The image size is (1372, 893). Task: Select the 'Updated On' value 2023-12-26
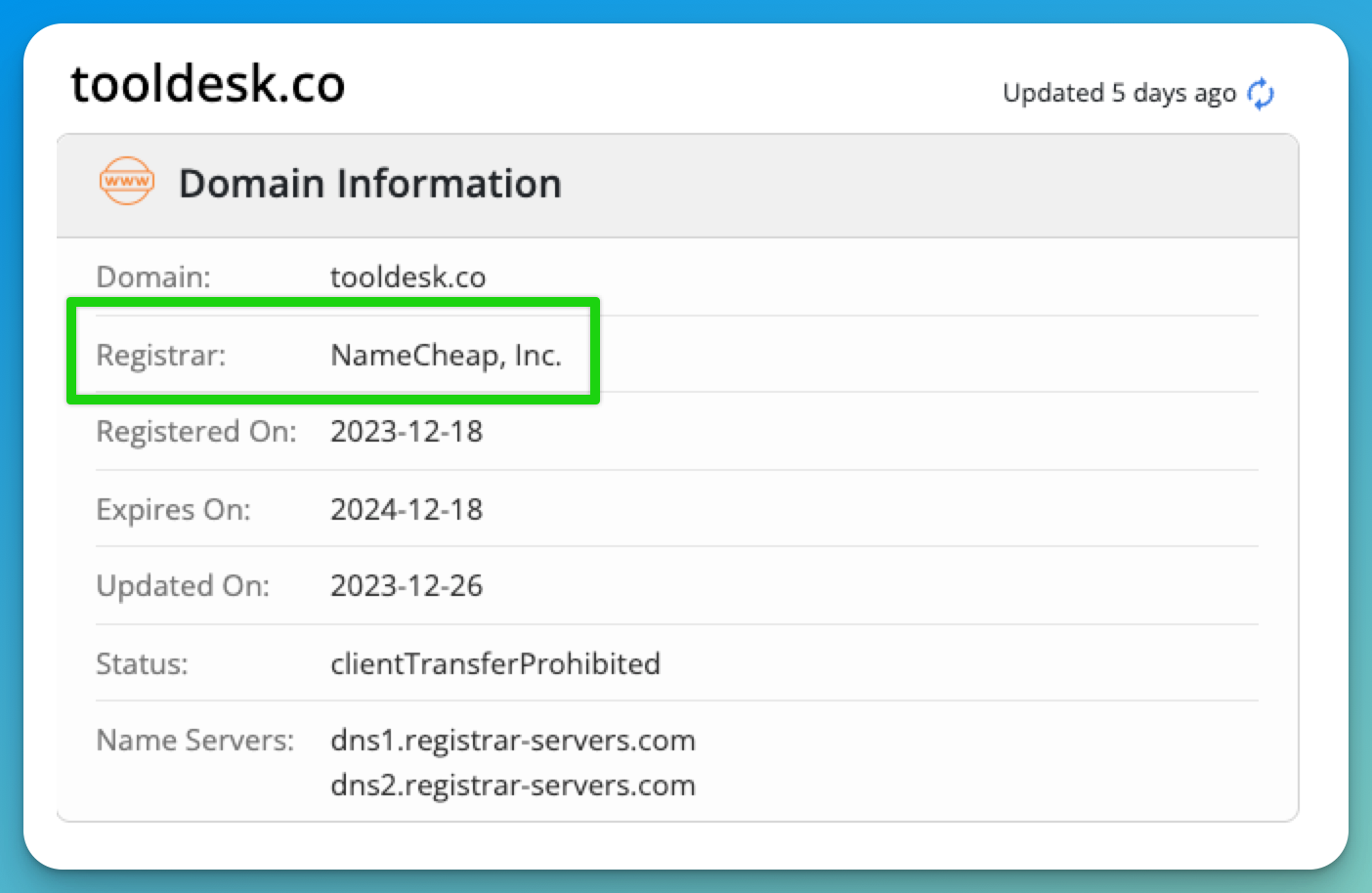(407, 586)
